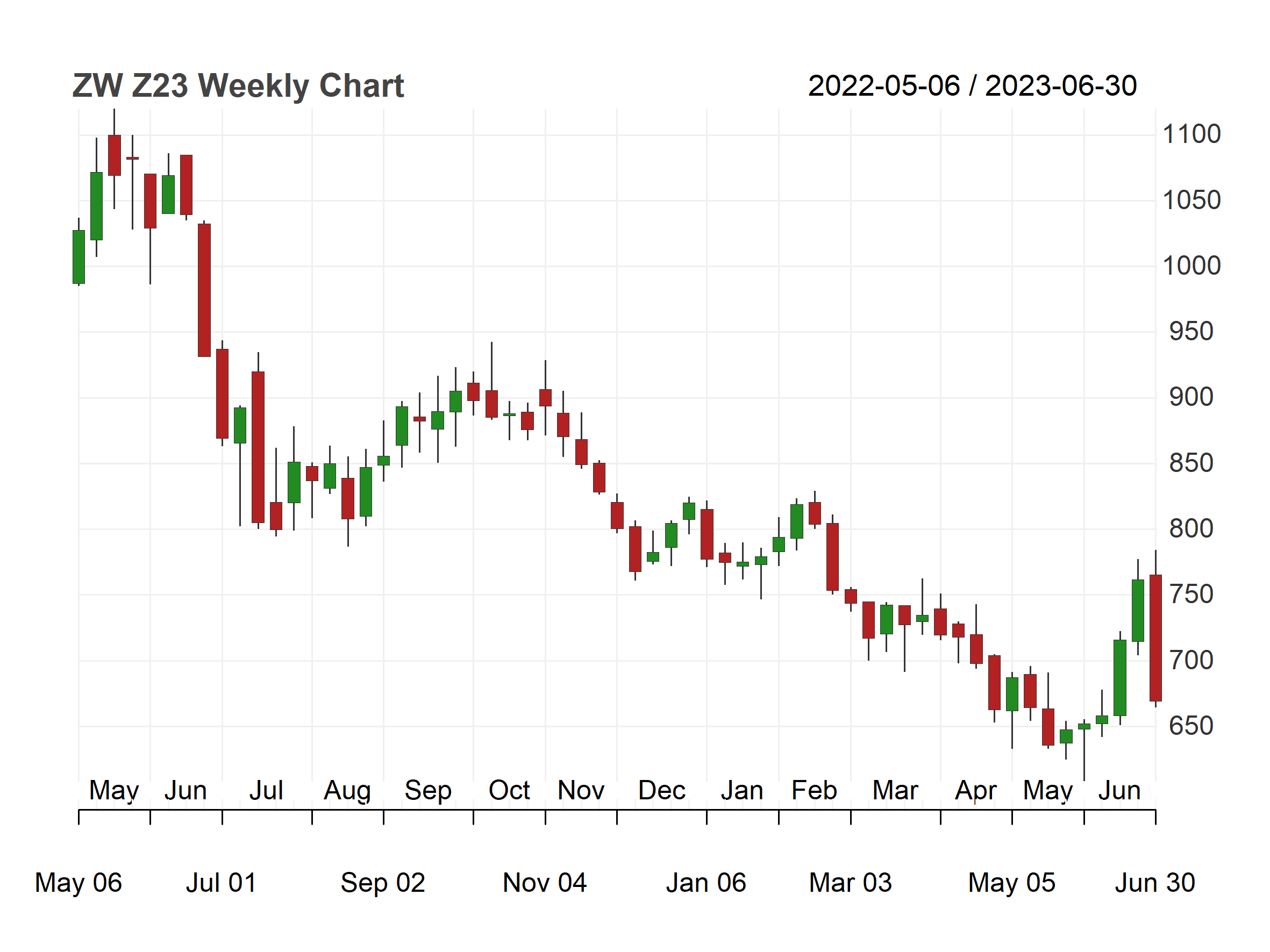Click the first green candlestick at chart start
Screen dimensions: 1270x952
(x=79, y=256)
